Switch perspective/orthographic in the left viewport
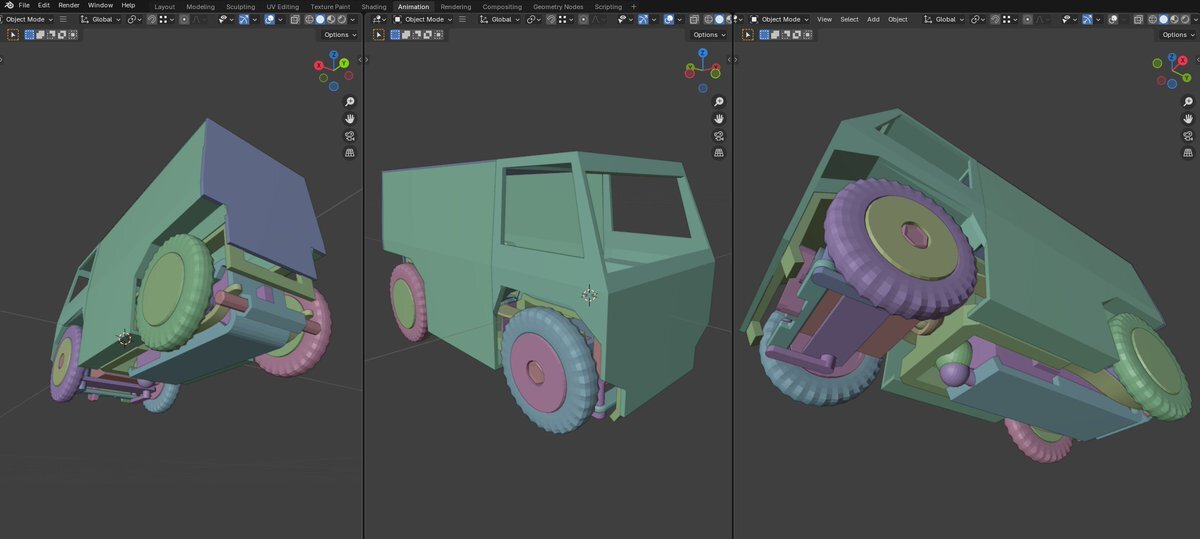The height and width of the screenshot is (539, 1200). [x=349, y=153]
